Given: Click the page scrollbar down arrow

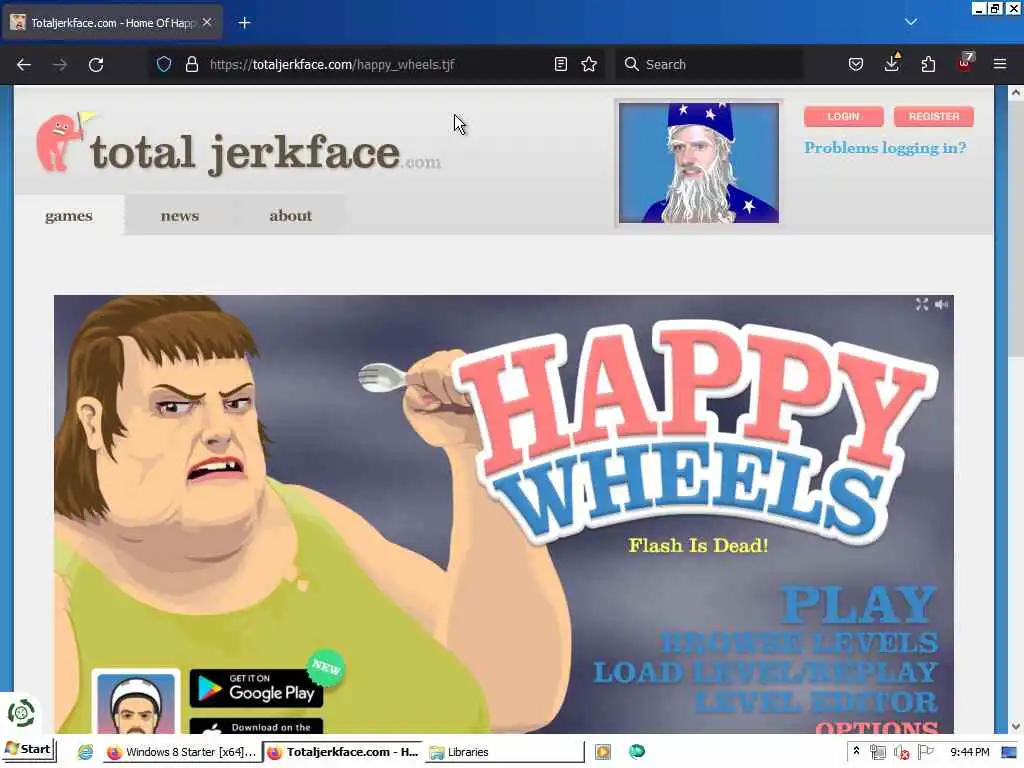Looking at the screenshot, I should tap(1016, 726).
